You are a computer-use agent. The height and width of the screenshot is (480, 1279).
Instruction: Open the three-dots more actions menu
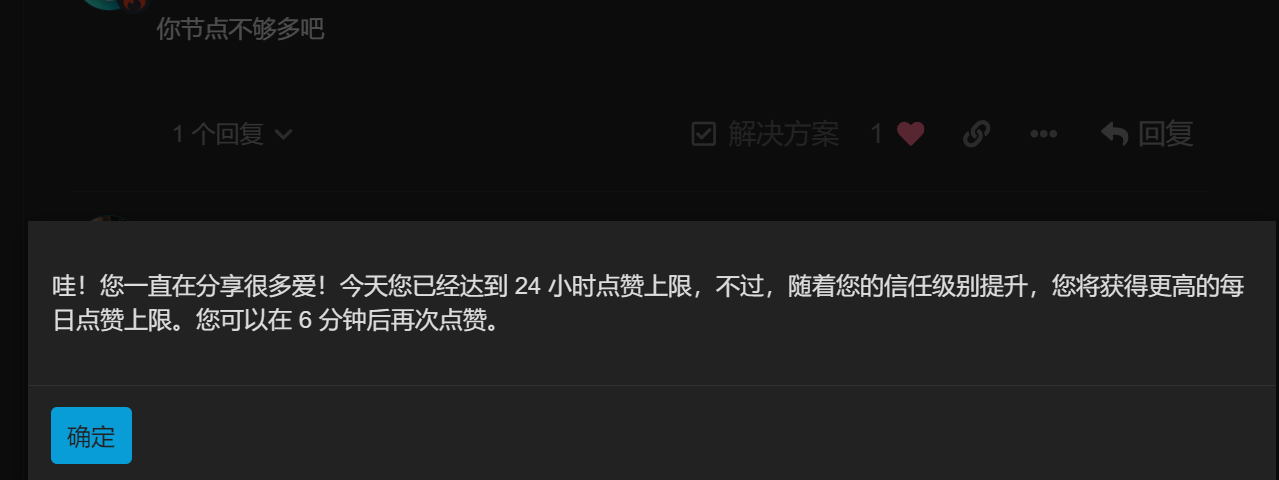[1043, 134]
